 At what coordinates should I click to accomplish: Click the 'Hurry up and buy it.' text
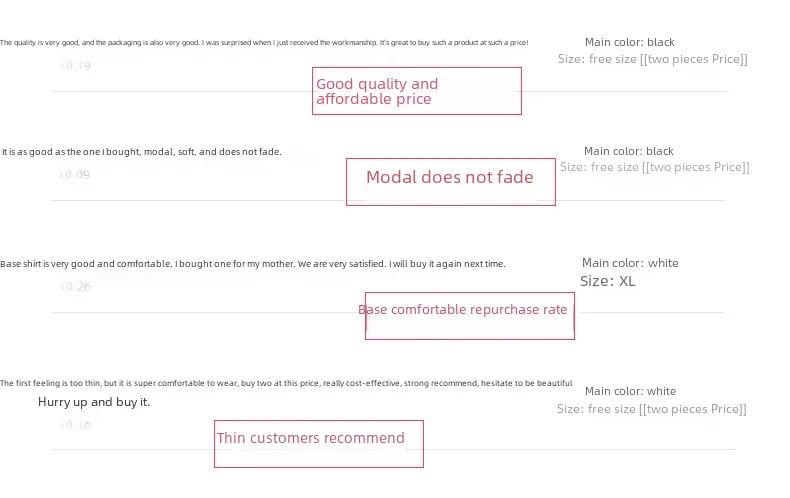coord(94,402)
